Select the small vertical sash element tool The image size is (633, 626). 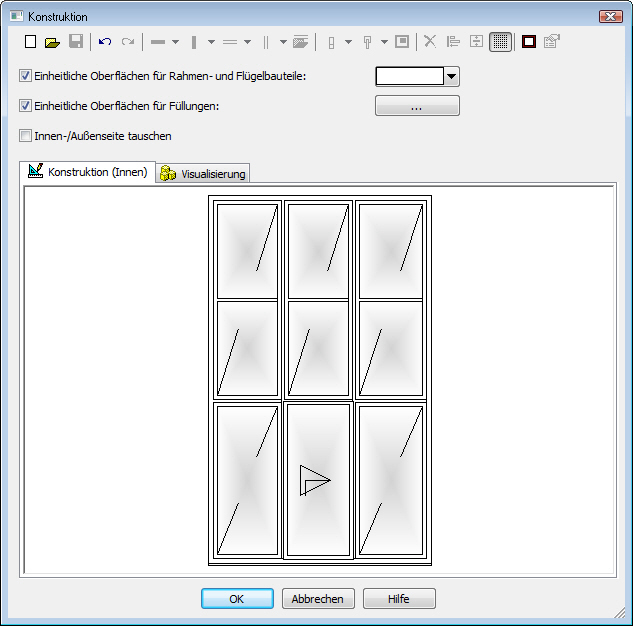pyautogui.click(x=331, y=42)
